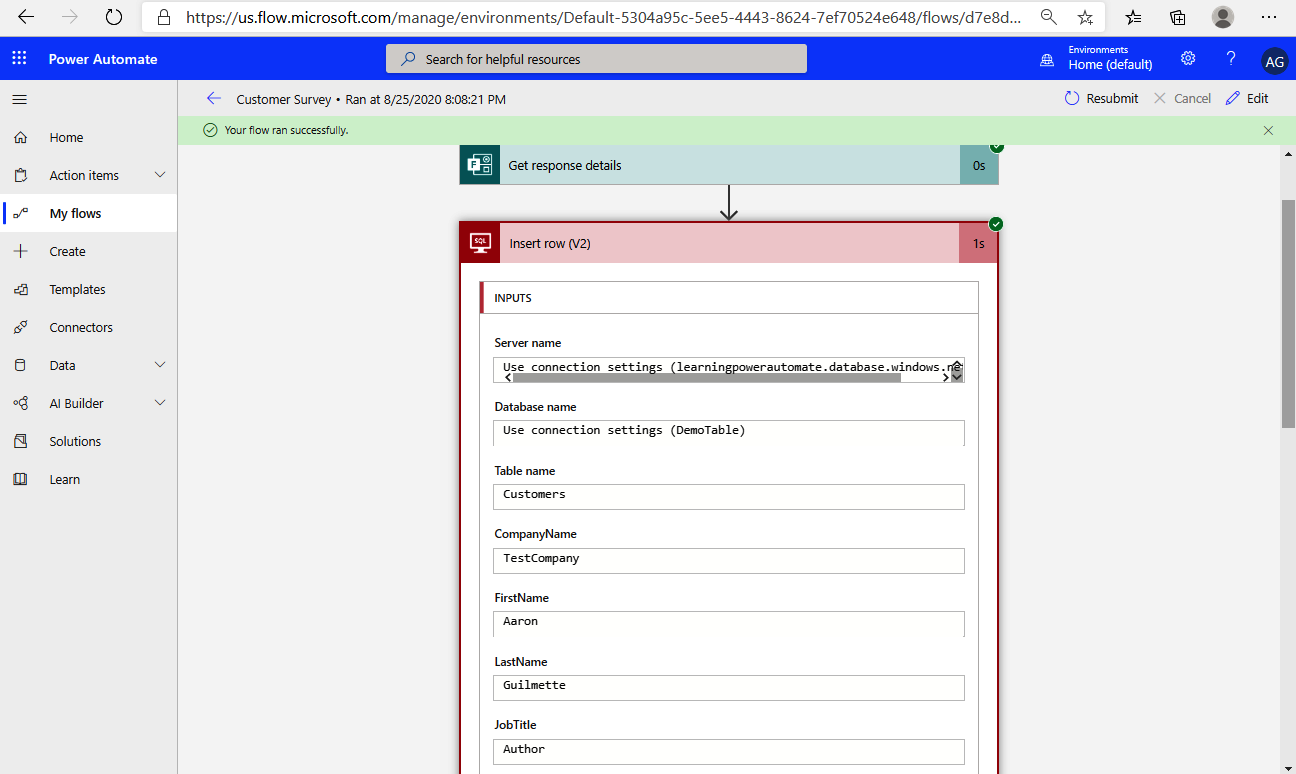1296x774 pixels.
Task: Open the Home (default) environment picker
Action: 1110,58
